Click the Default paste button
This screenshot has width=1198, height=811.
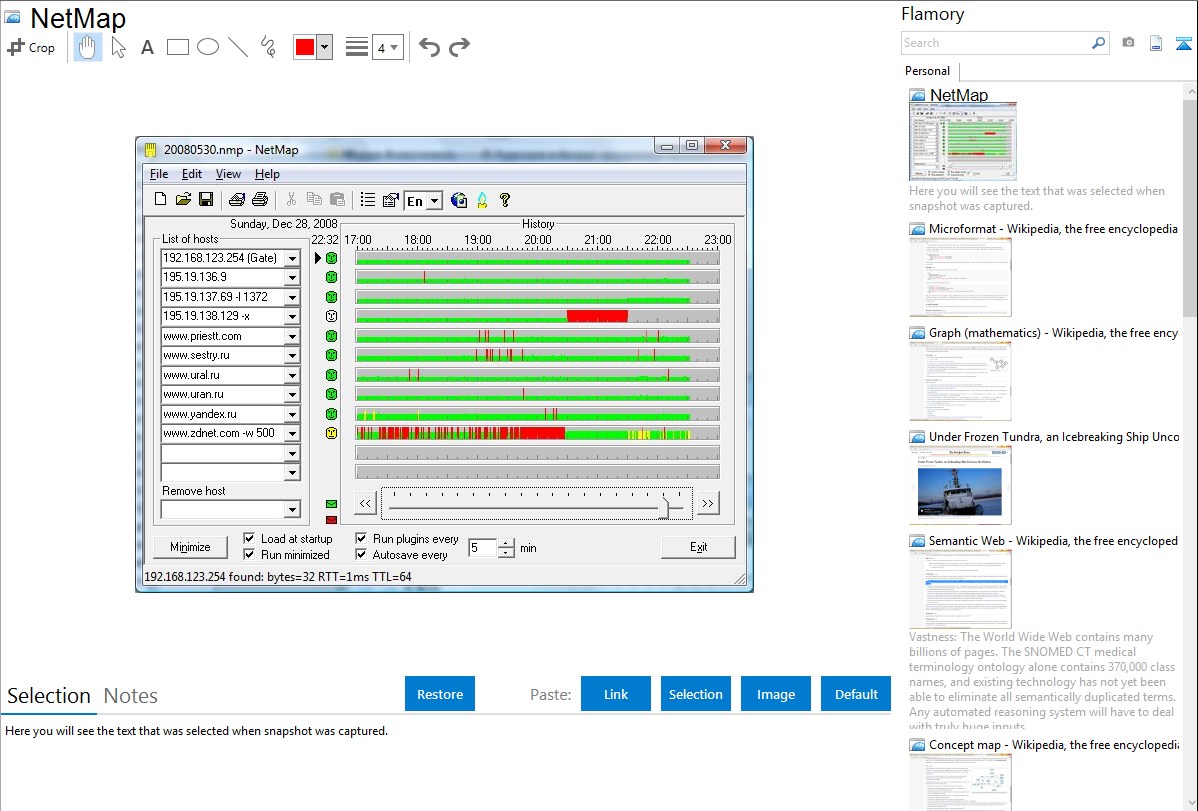point(856,693)
